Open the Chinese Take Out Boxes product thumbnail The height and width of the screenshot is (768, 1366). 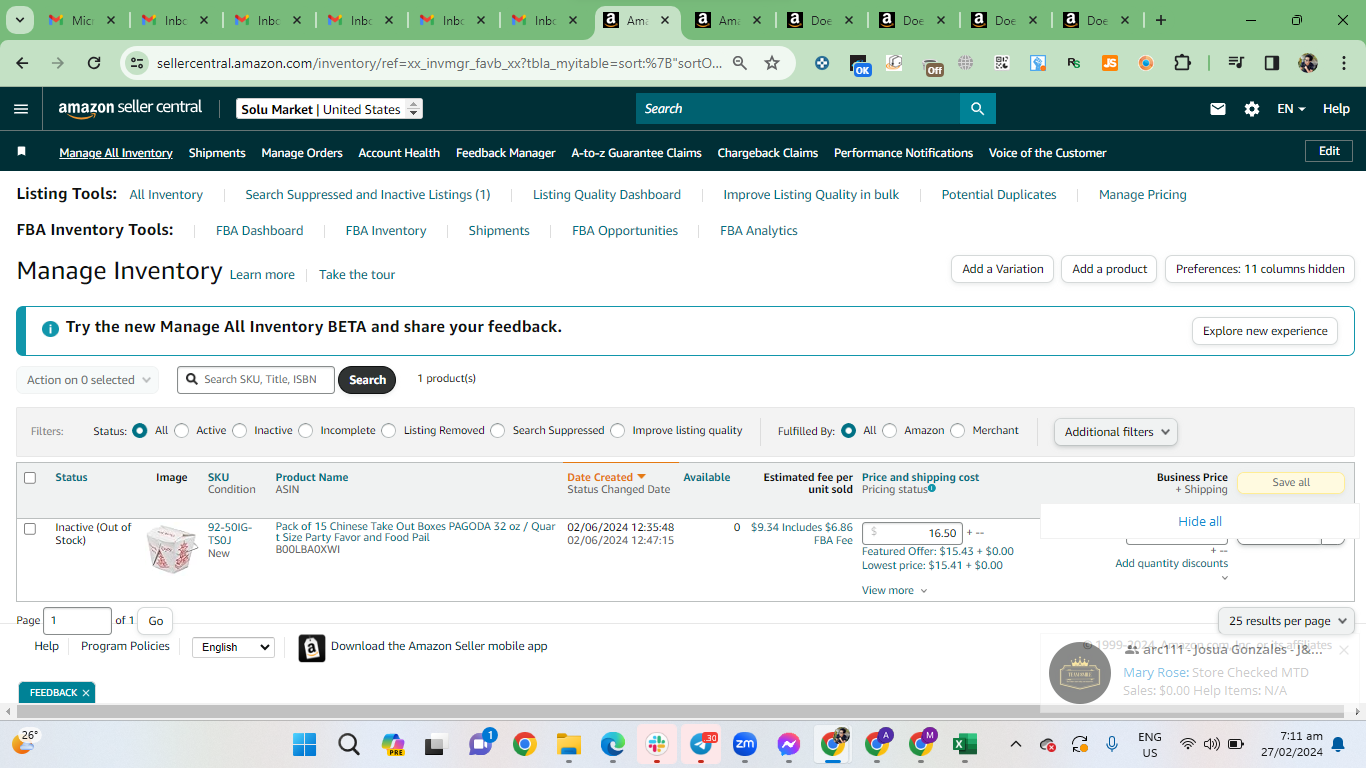pyautogui.click(x=171, y=548)
